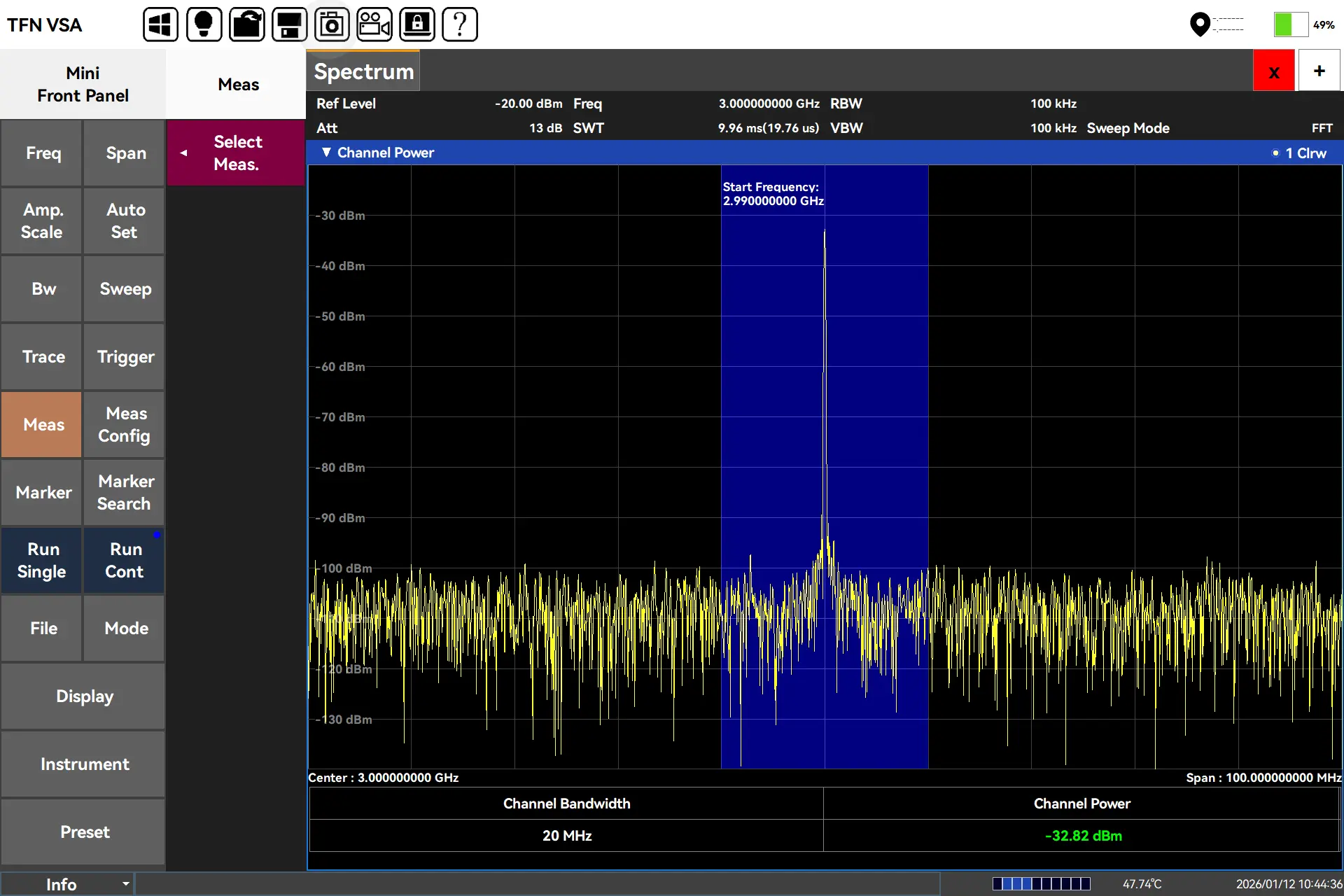Click the Start Frequency 2.990000000 GHz label

tap(773, 194)
